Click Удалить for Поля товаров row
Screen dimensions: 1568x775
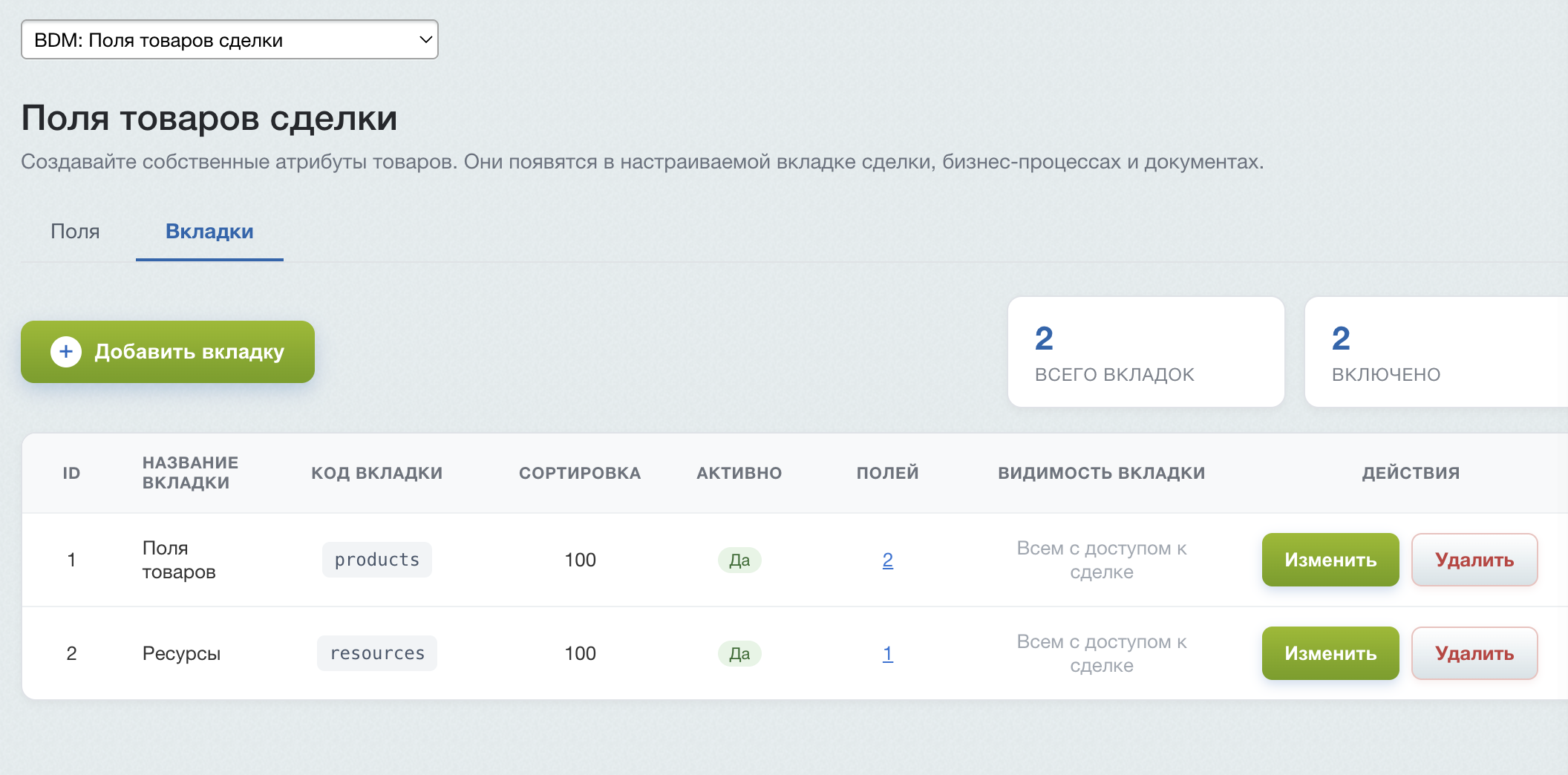[x=1474, y=560]
